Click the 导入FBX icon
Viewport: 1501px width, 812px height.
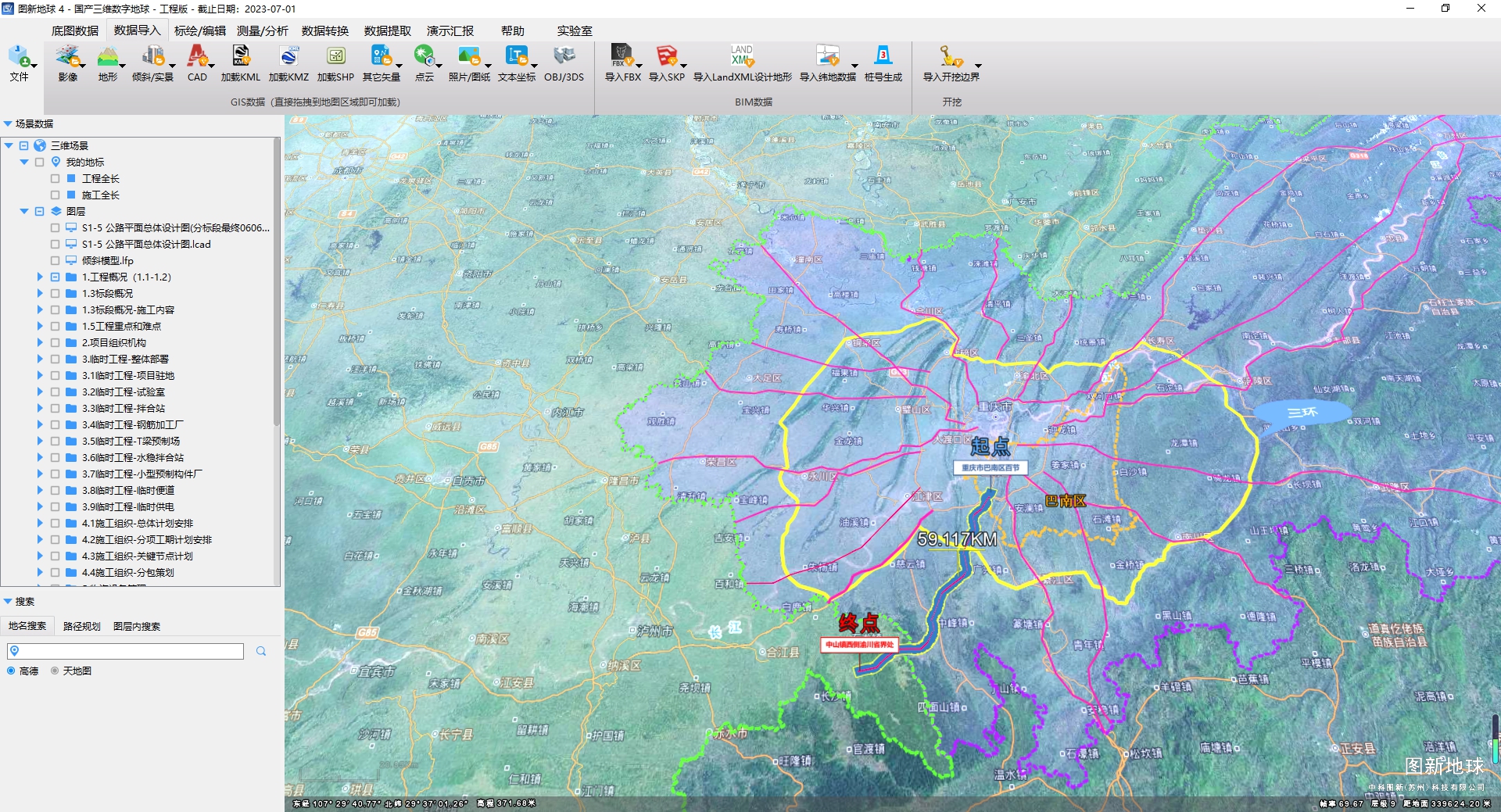click(x=622, y=57)
